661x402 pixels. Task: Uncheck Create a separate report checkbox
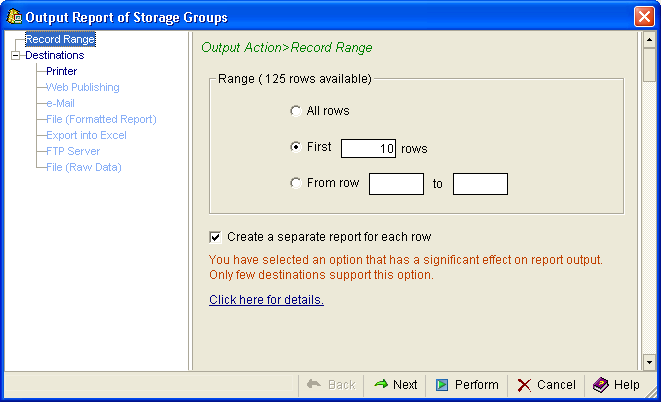pyautogui.click(x=215, y=237)
